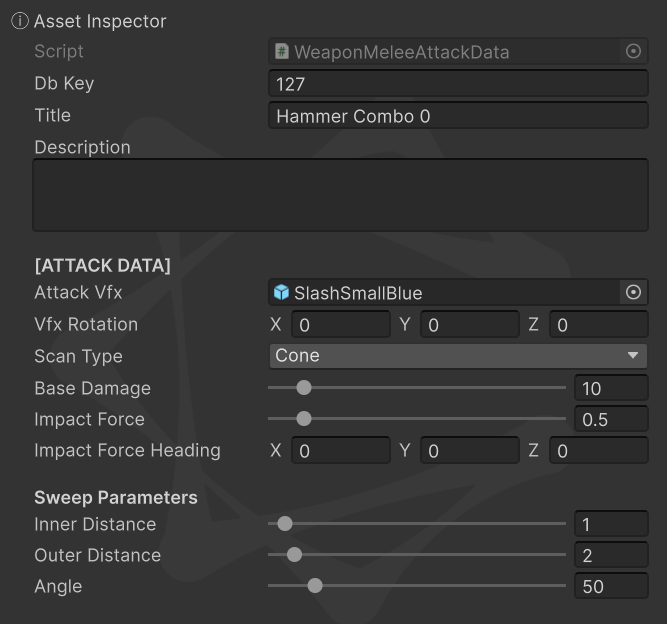Click the Inner Distance slider handle

[x=285, y=523]
